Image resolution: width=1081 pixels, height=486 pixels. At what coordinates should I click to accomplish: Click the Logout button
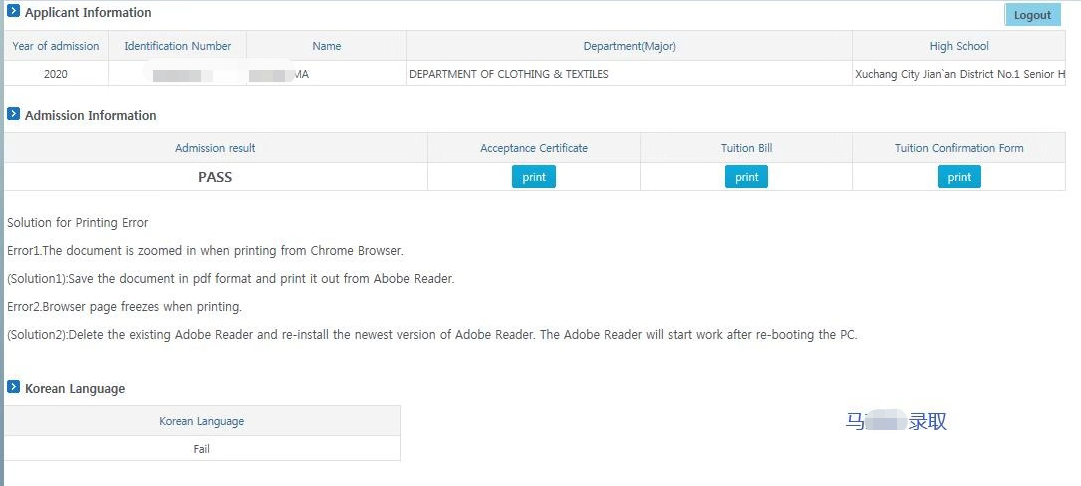click(1032, 15)
